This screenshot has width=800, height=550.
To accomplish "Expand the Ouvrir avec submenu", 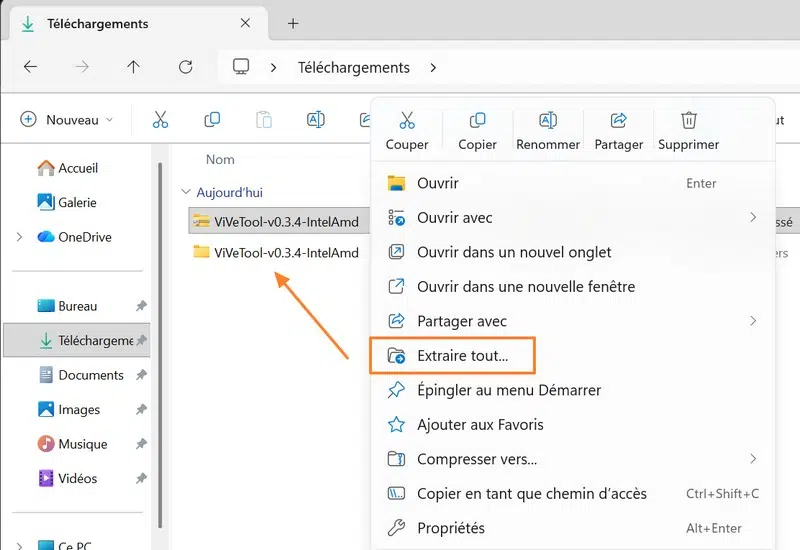I will point(752,218).
